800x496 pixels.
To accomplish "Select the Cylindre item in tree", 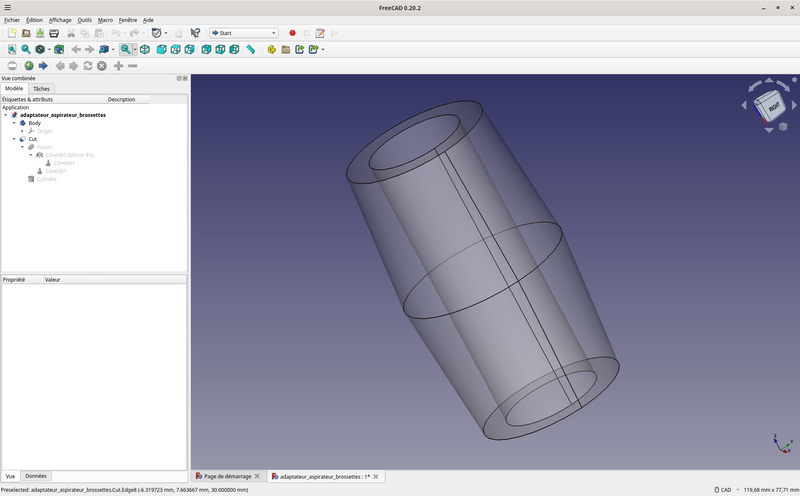I will [x=46, y=179].
